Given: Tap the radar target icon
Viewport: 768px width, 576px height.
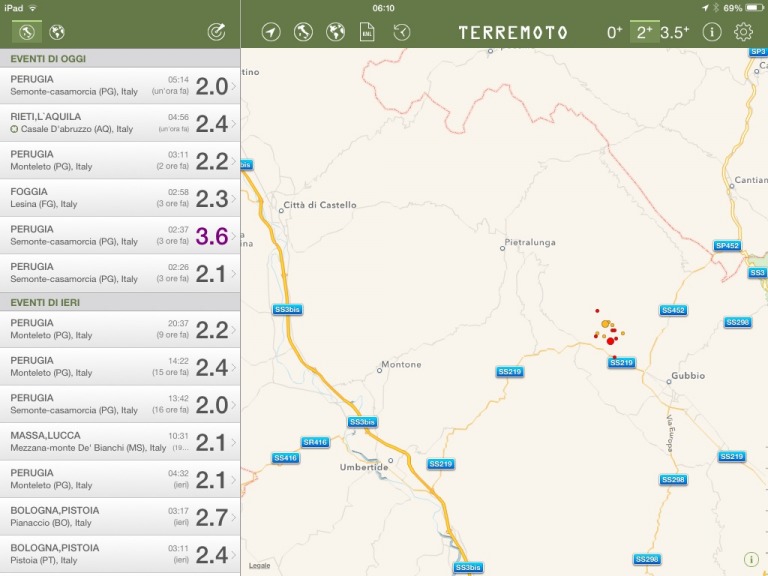Looking at the screenshot, I should 216,32.
